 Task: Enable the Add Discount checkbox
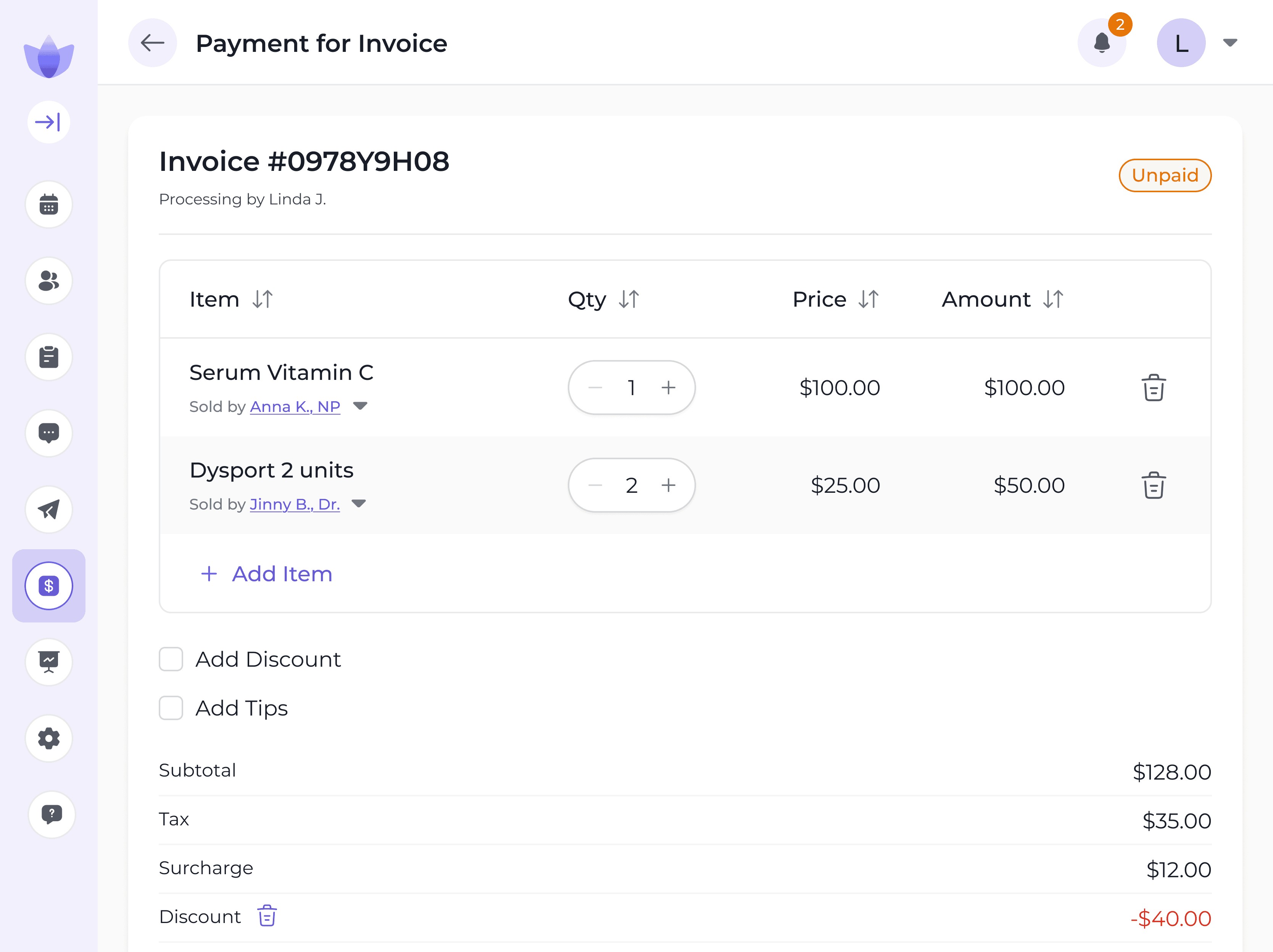point(170,659)
